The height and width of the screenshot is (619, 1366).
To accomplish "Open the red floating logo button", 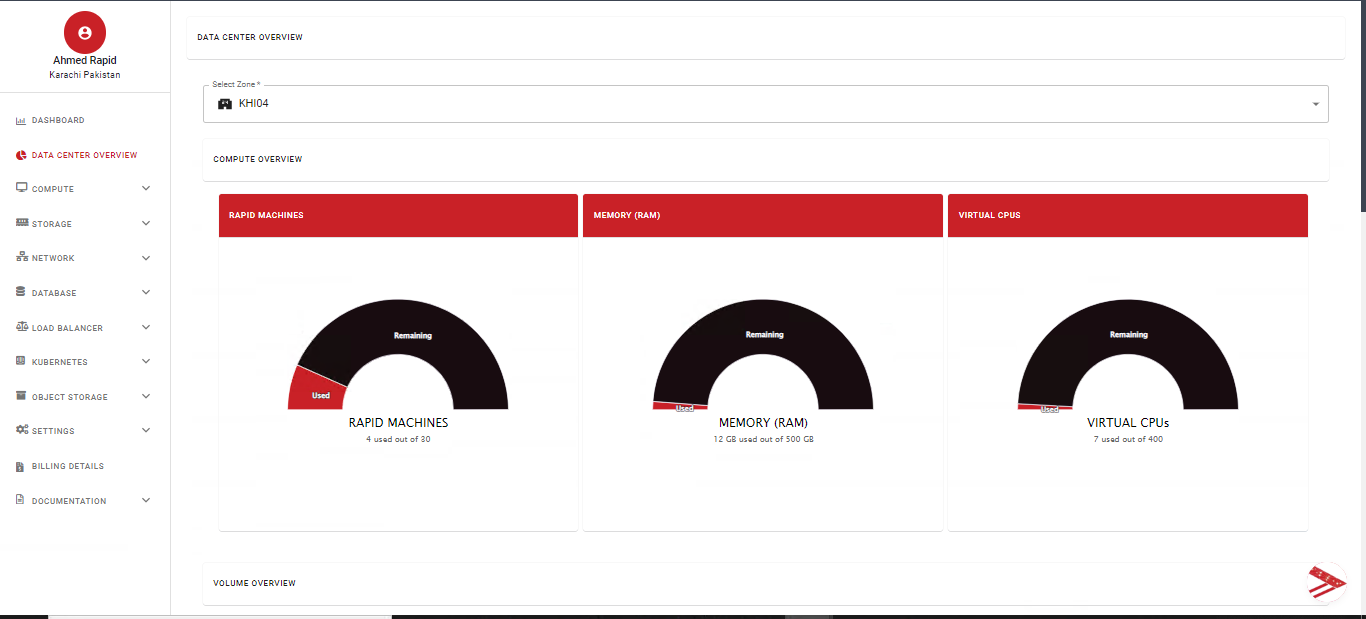I will tap(1326, 583).
